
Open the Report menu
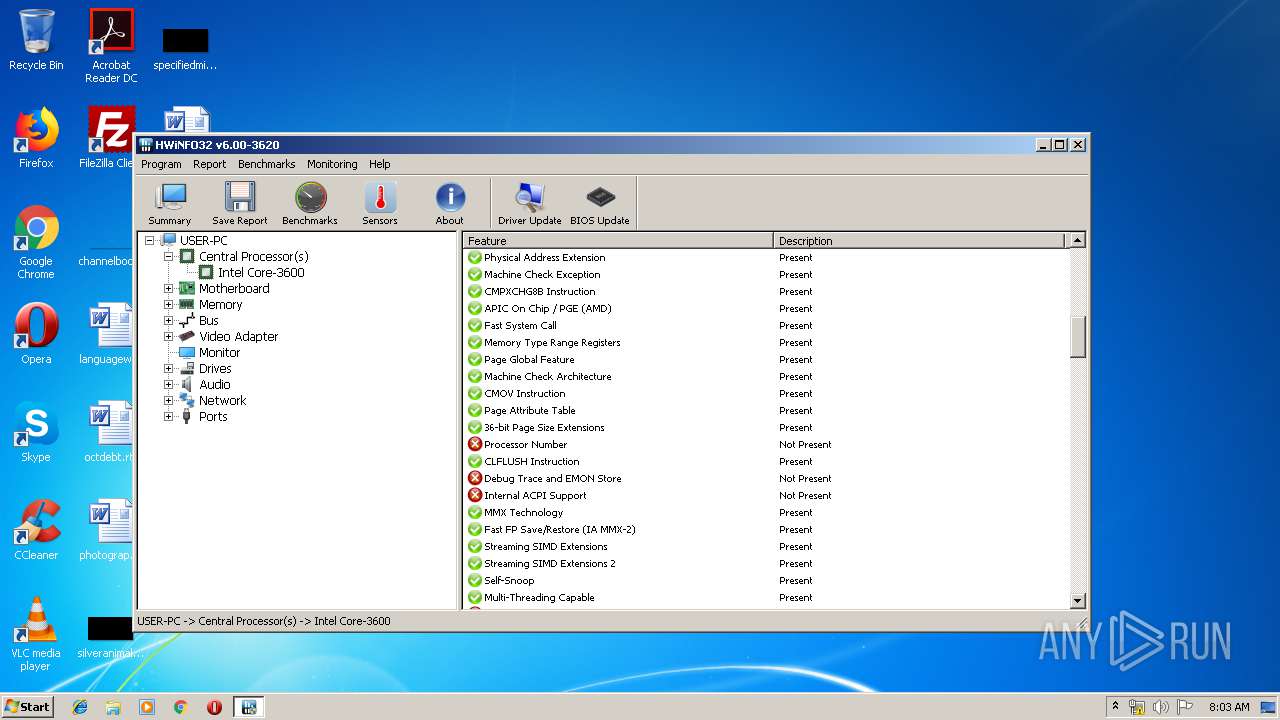pos(209,164)
